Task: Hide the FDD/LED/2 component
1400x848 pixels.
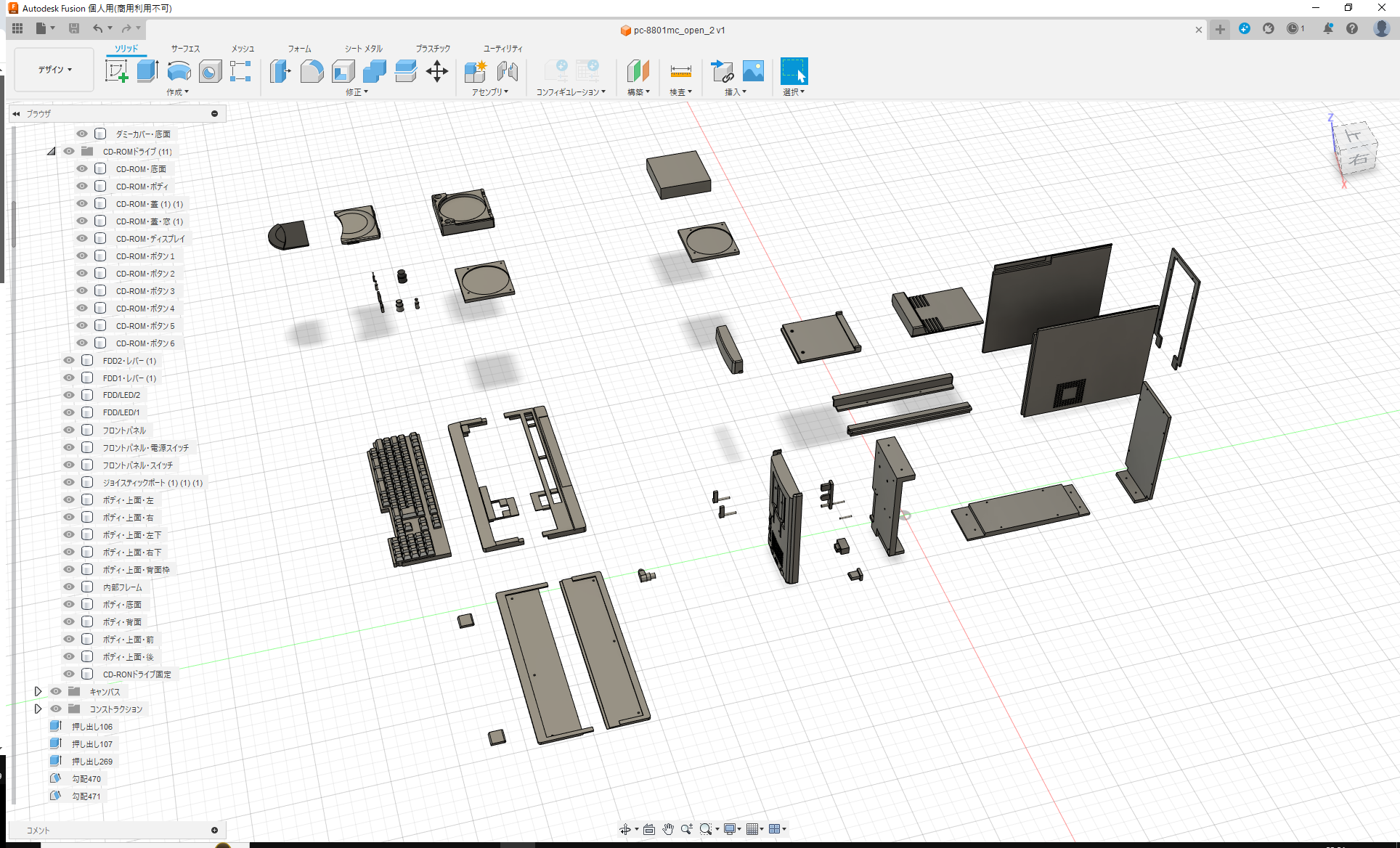Action: (68, 394)
